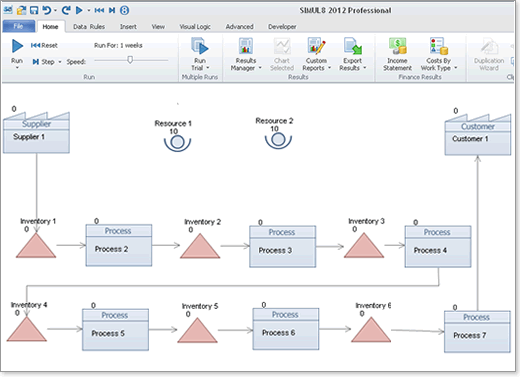The image size is (520, 378).
Task: Click Costs By Work Type icon
Action: pos(438,46)
